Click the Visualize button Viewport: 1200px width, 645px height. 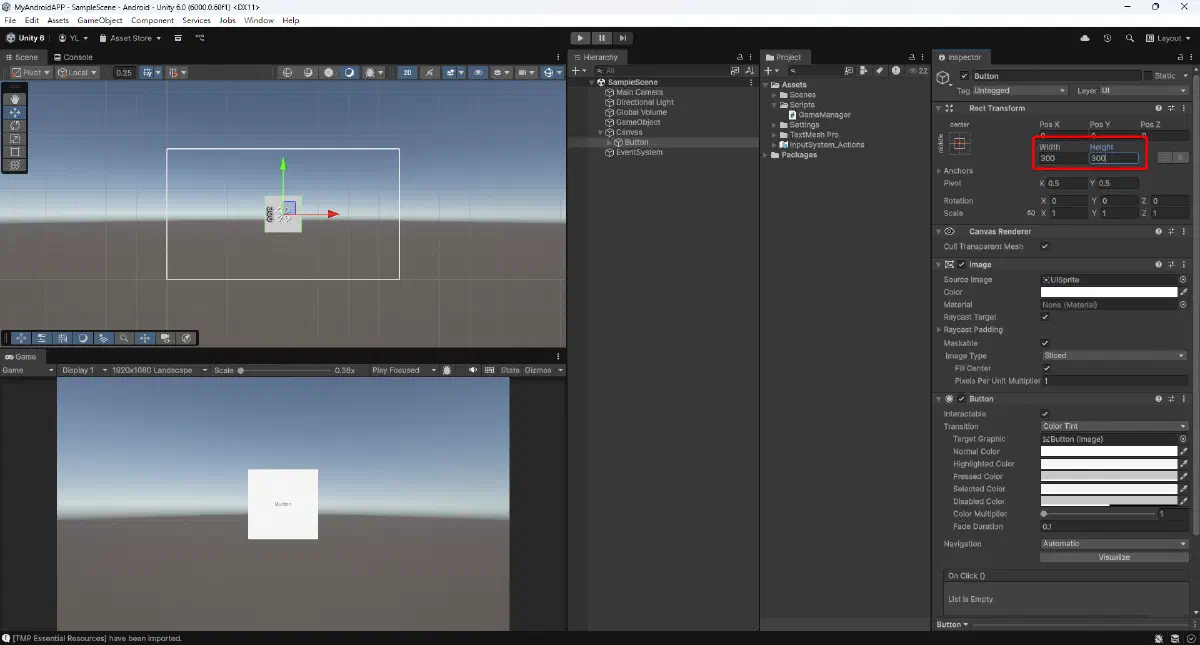[x=1113, y=557]
